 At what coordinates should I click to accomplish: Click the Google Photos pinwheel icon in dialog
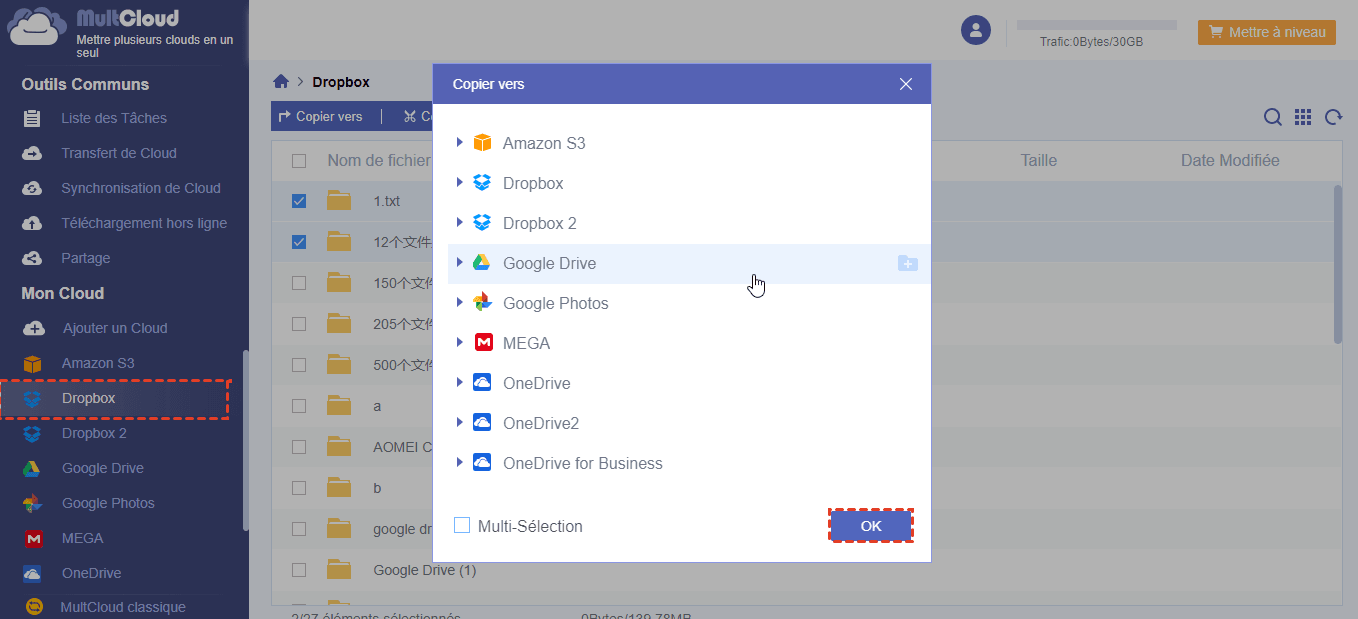[x=482, y=303]
